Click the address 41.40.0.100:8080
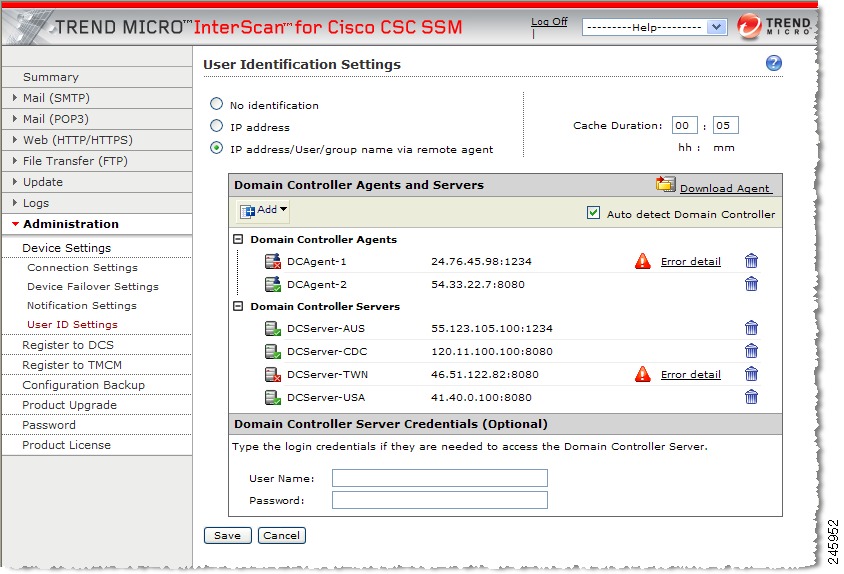This screenshot has width=844, height=574. 481,397
